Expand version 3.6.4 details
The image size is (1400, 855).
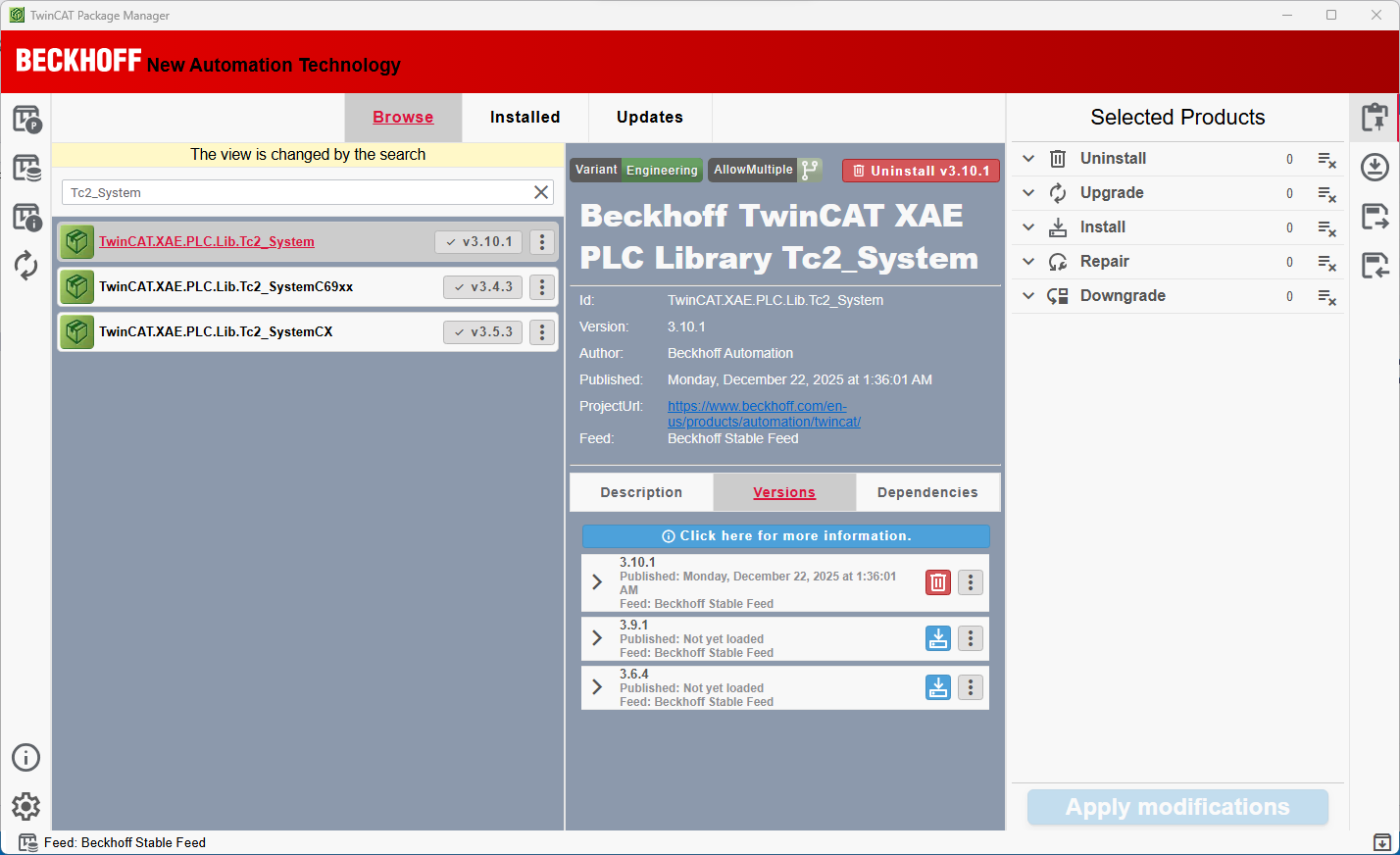pos(597,687)
